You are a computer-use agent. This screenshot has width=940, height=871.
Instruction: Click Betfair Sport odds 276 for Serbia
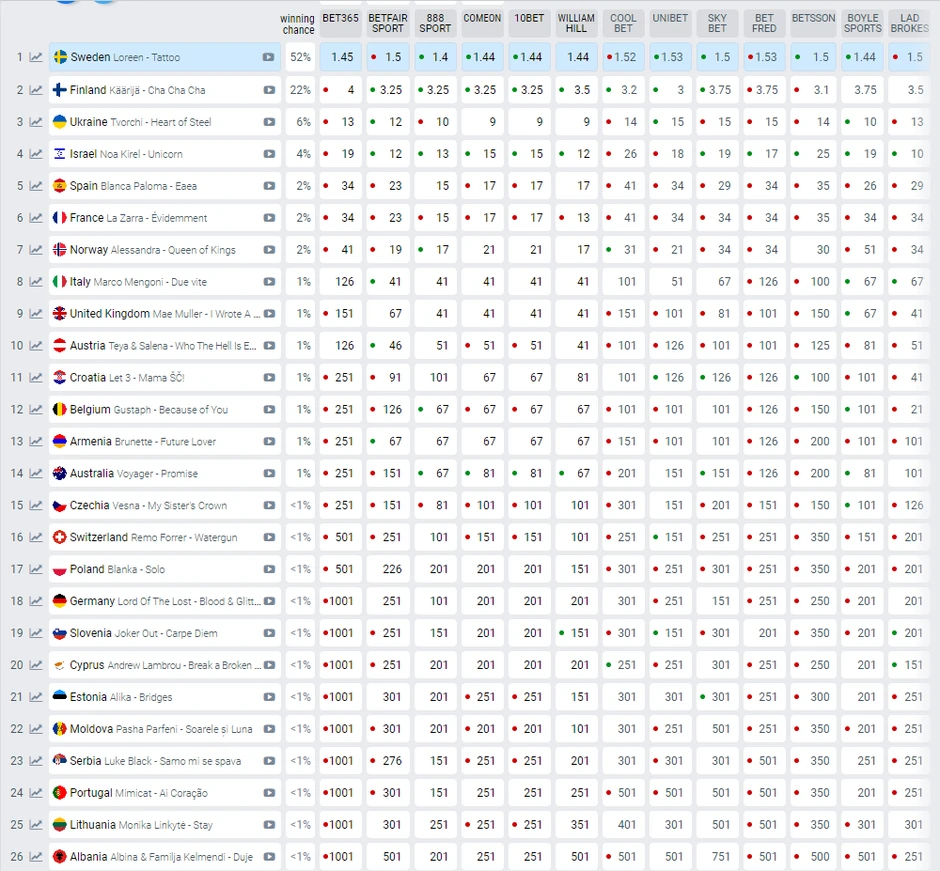(x=388, y=761)
